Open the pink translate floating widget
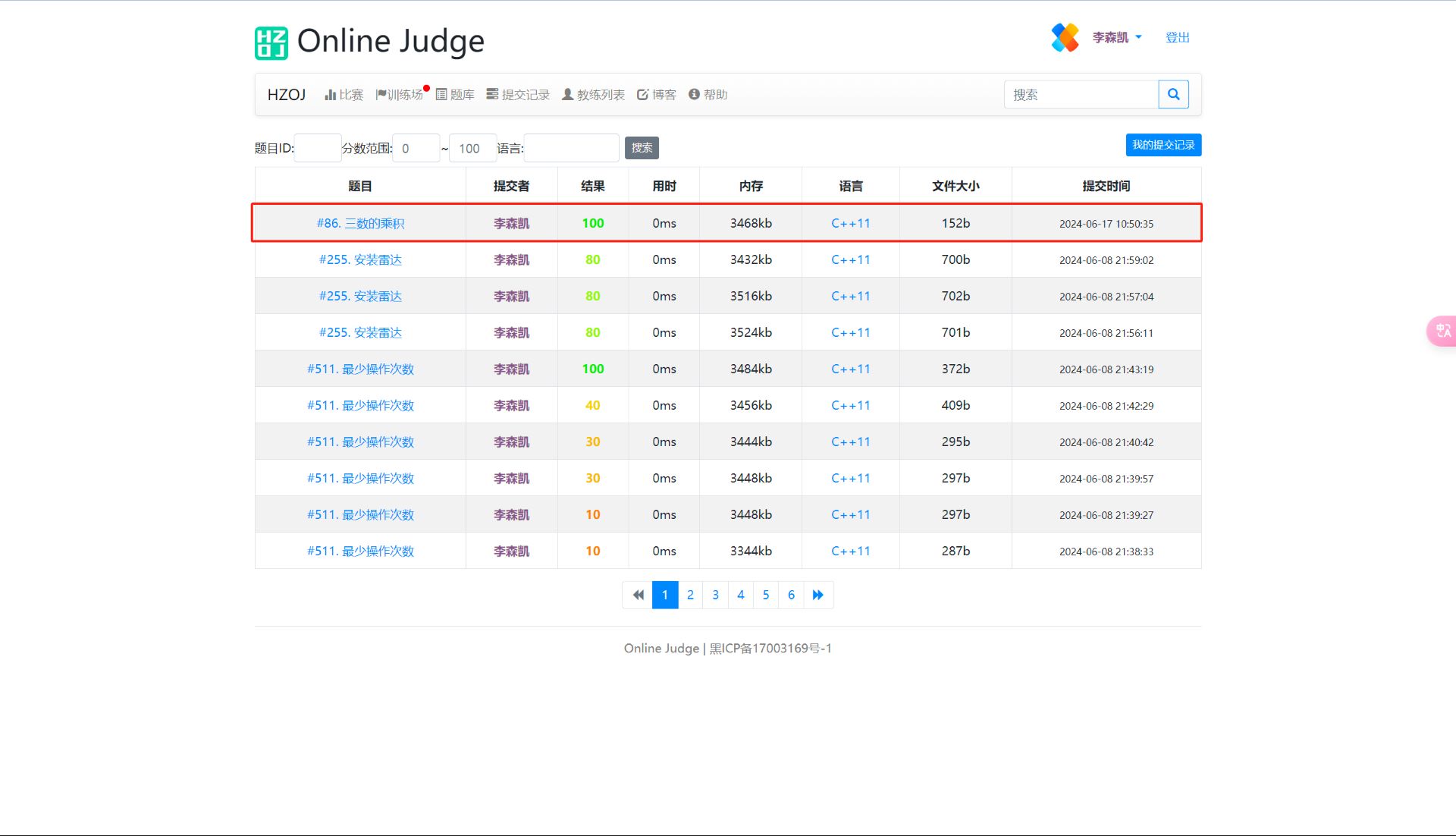Screen dimensions: 1456x836 click(1442, 331)
